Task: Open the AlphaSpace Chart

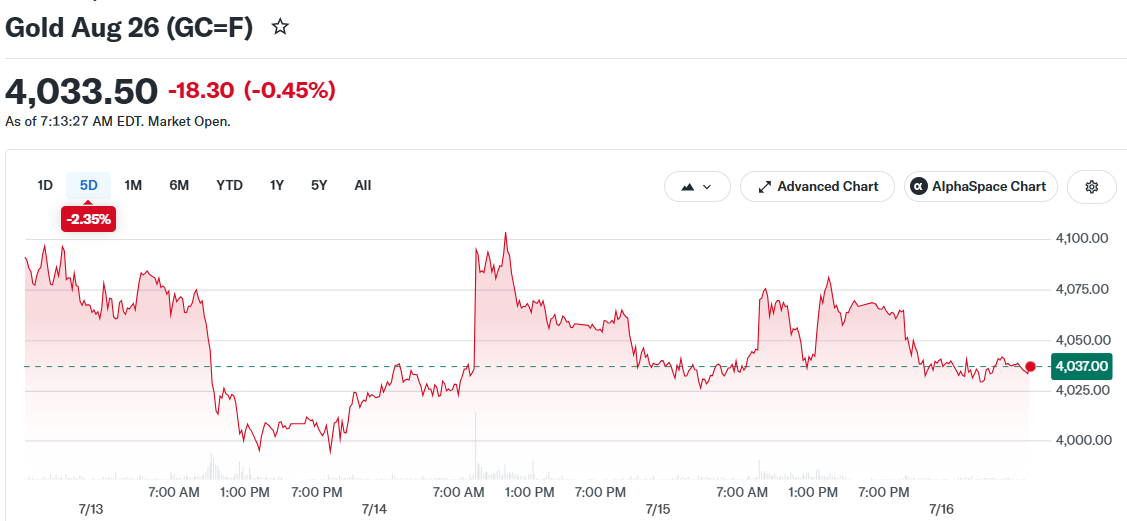Action: click(980, 187)
